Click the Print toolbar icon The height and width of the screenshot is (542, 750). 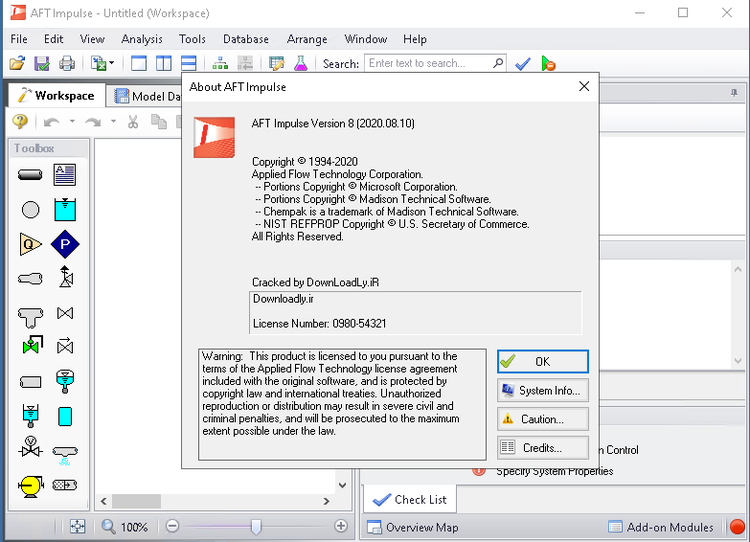point(67,63)
